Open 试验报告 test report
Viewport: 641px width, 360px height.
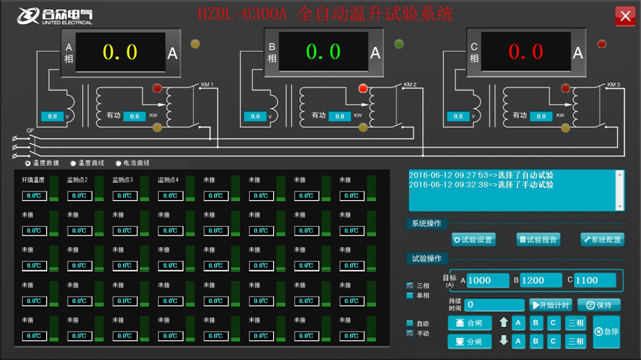pos(538,239)
